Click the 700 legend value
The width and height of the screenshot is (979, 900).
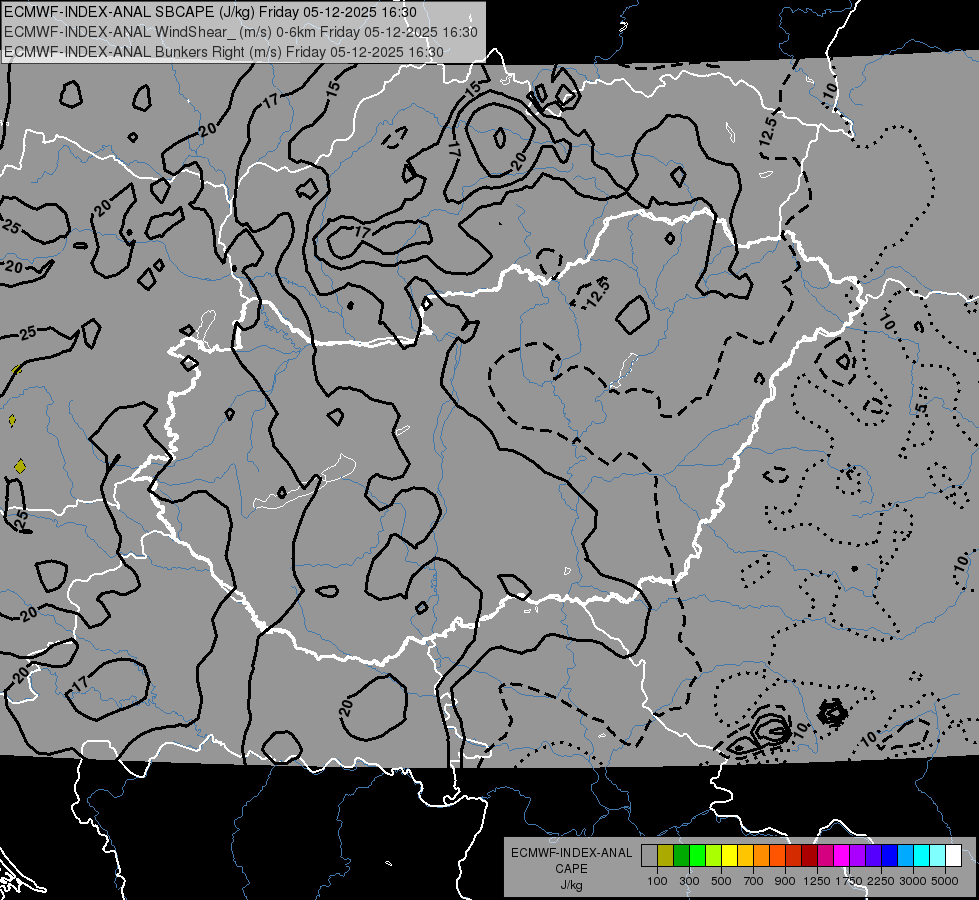[754, 881]
